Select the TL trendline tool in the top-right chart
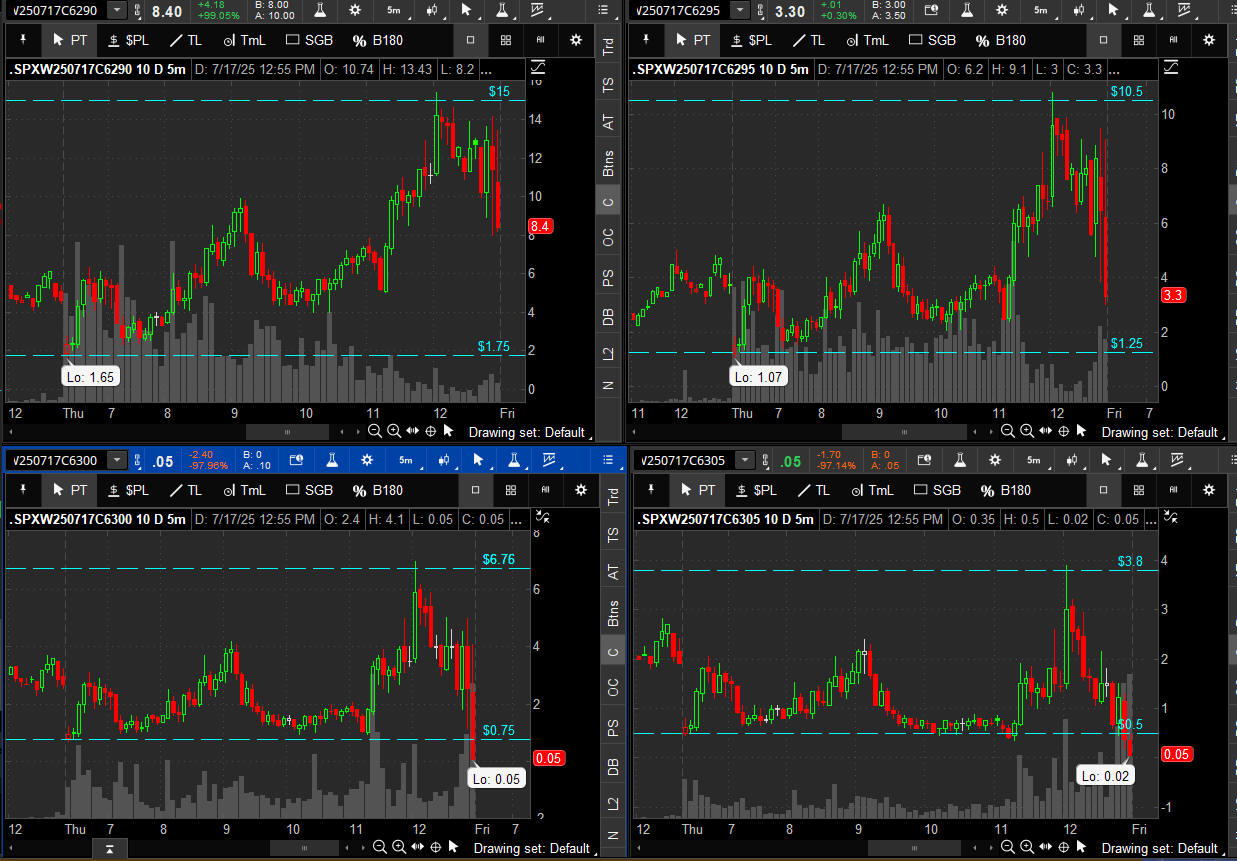1237x861 pixels. [808, 40]
